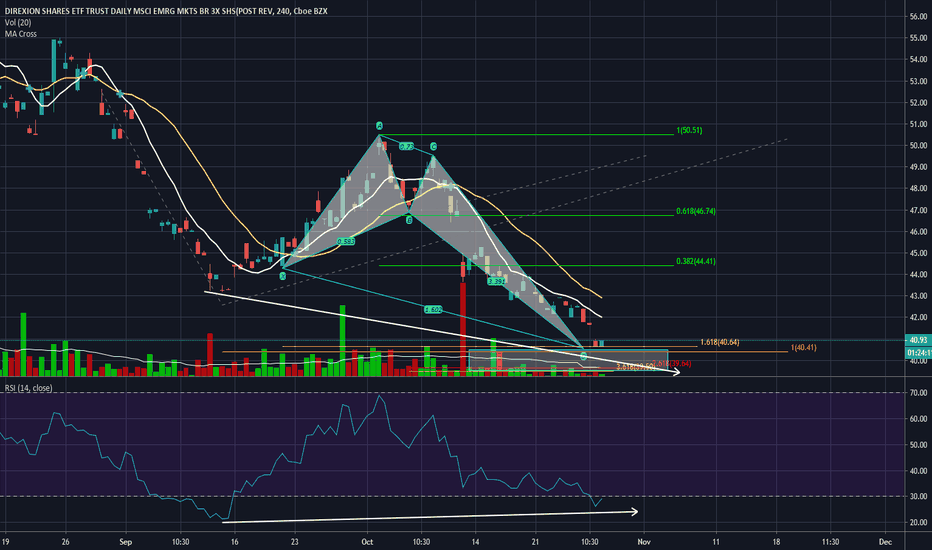Select the MA Cross indicator label
Viewport: 932px width, 550px height.
click(21, 34)
